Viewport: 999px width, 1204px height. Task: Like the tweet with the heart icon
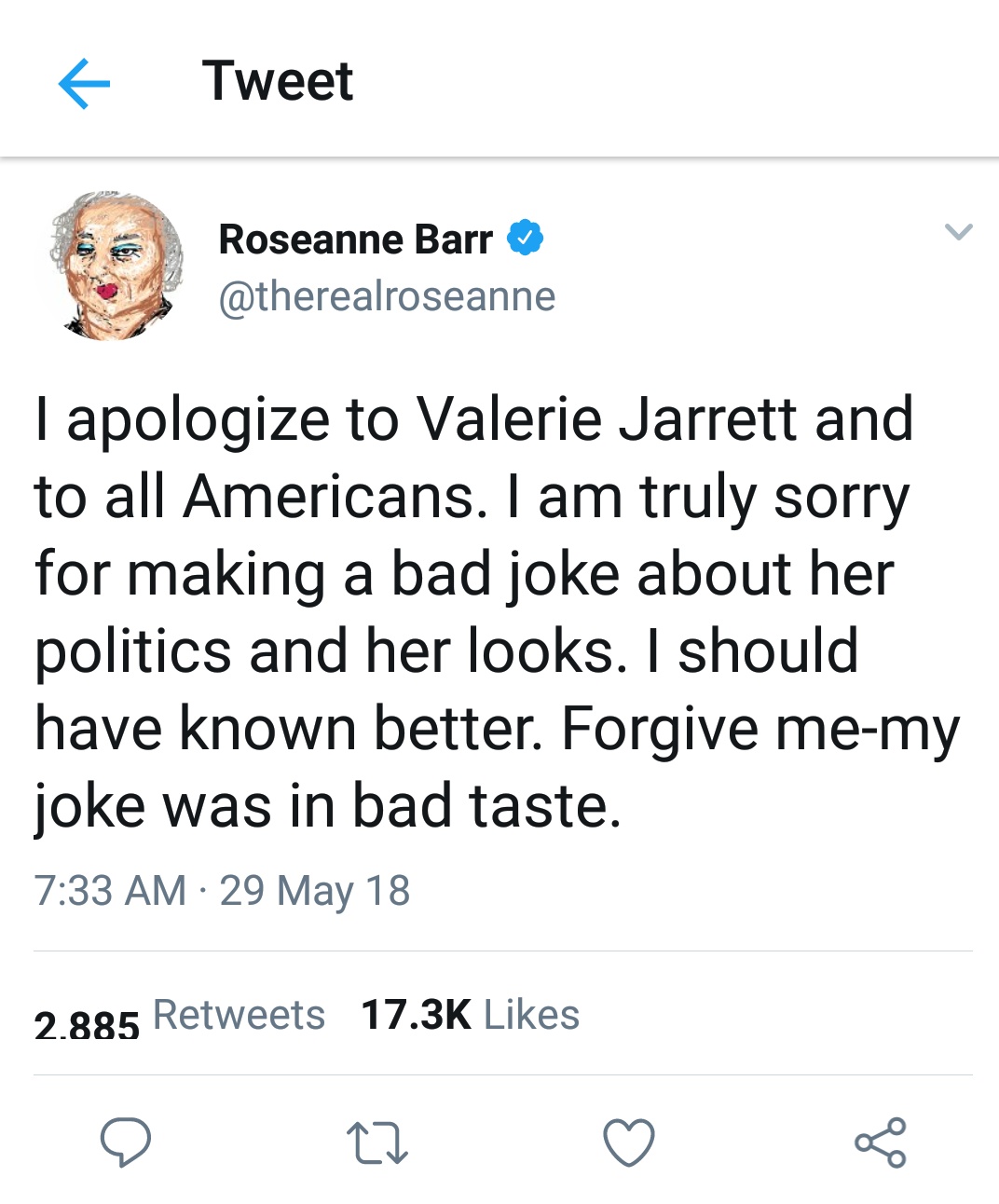pyautogui.click(x=629, y=1142)
